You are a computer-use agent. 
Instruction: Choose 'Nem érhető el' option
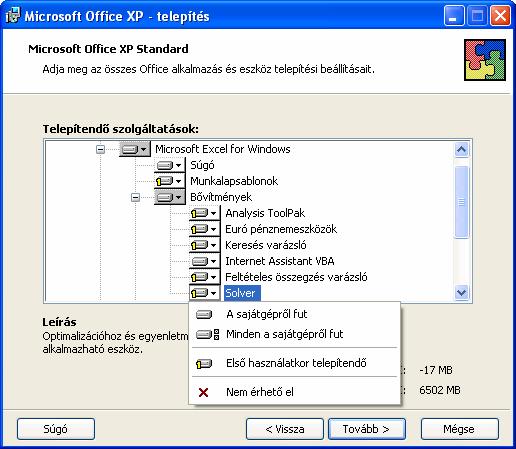click(294, 392)
